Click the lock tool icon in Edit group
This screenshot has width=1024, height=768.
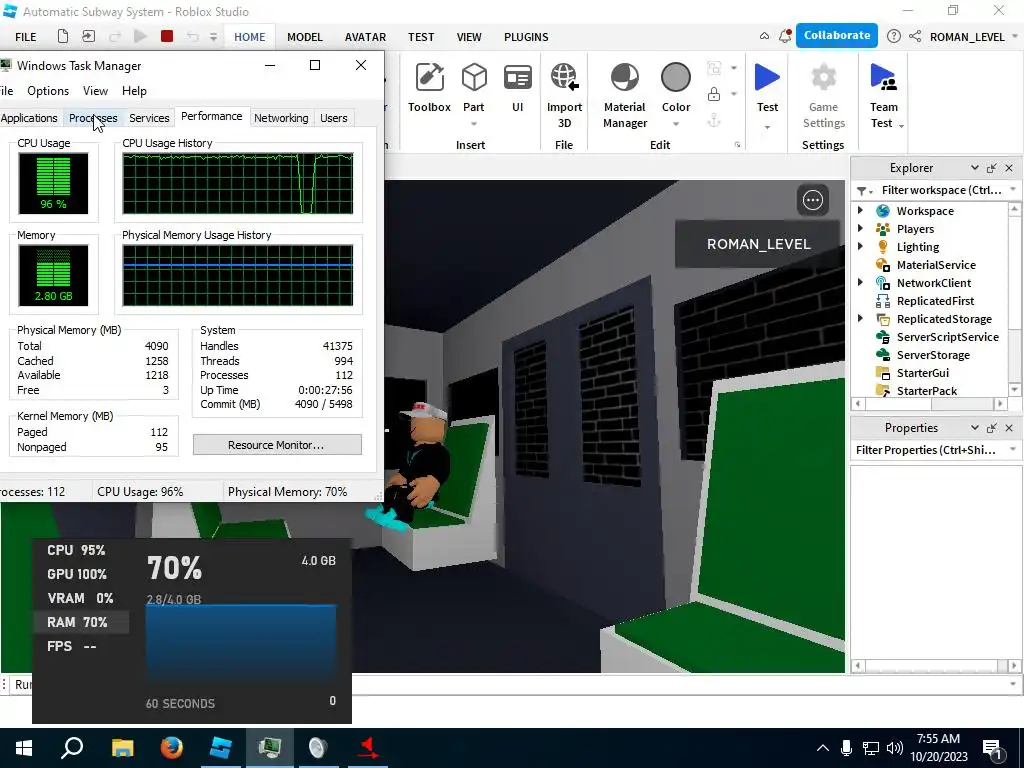(714, 94)
